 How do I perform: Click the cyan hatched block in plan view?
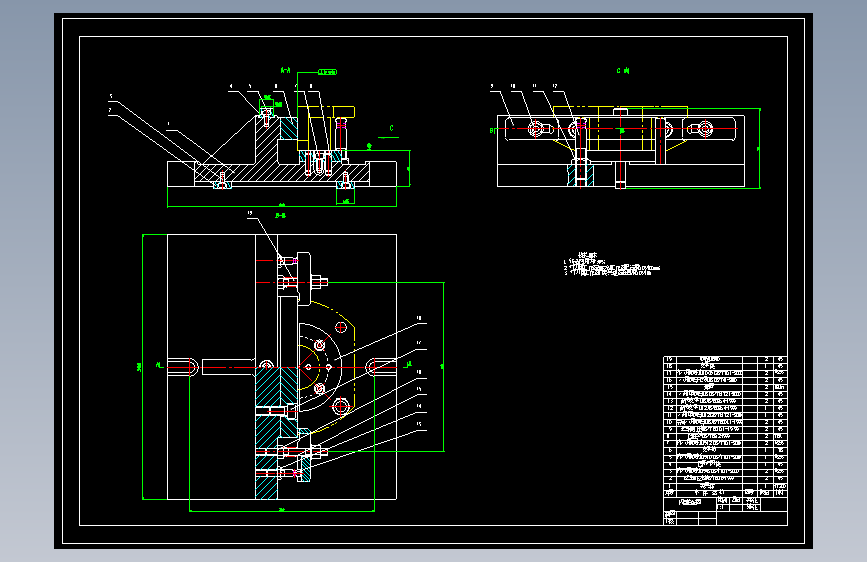(276, 386)
